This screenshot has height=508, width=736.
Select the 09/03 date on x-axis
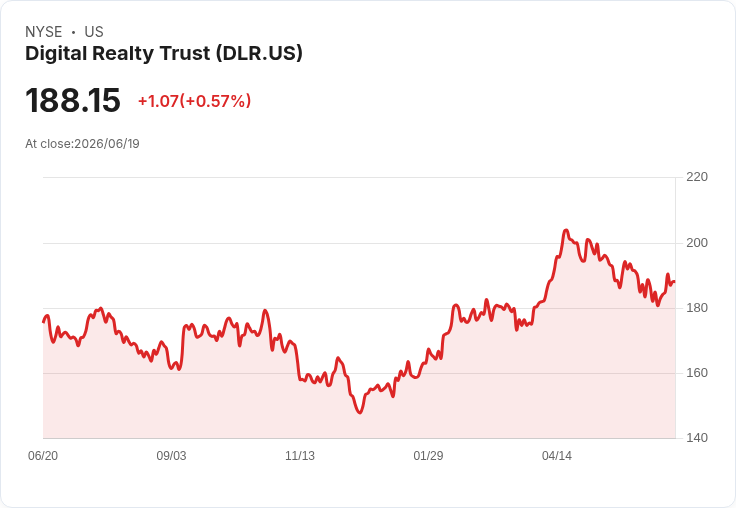coord(171,455)
